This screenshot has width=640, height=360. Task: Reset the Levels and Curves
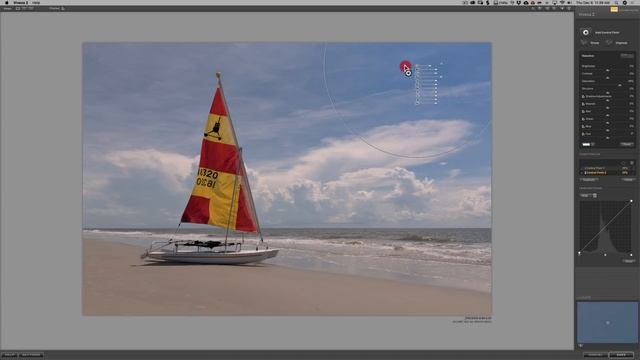pyautogui.click(x=629, y=261)
